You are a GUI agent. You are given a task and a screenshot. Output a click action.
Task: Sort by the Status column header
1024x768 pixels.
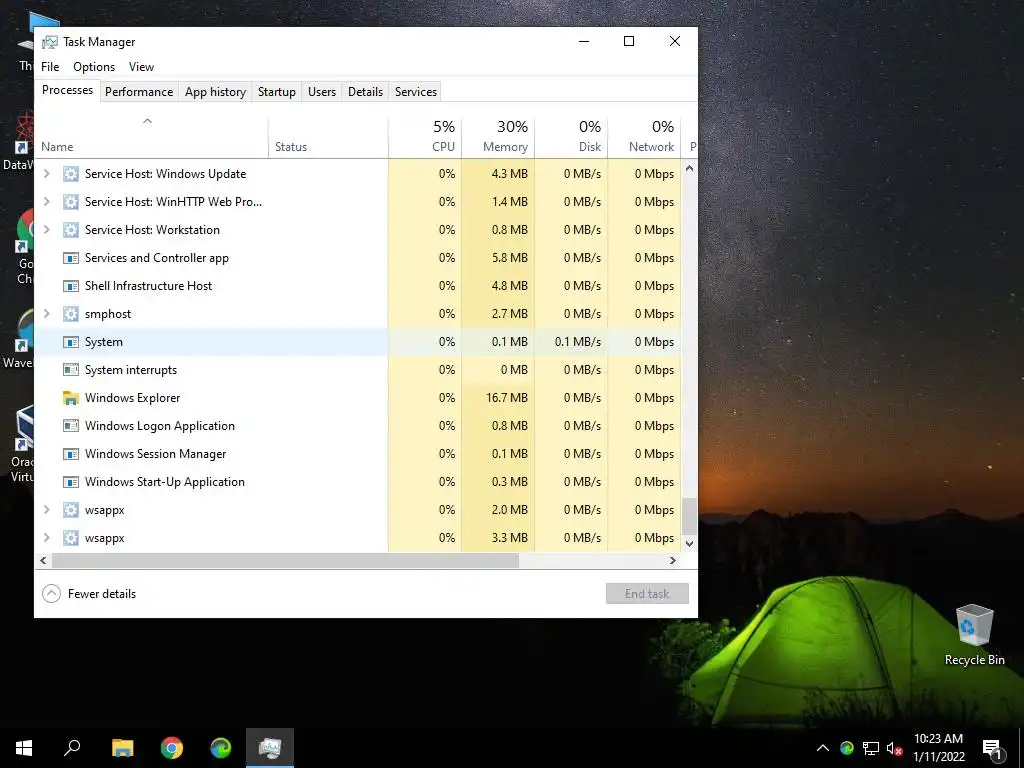328,138
